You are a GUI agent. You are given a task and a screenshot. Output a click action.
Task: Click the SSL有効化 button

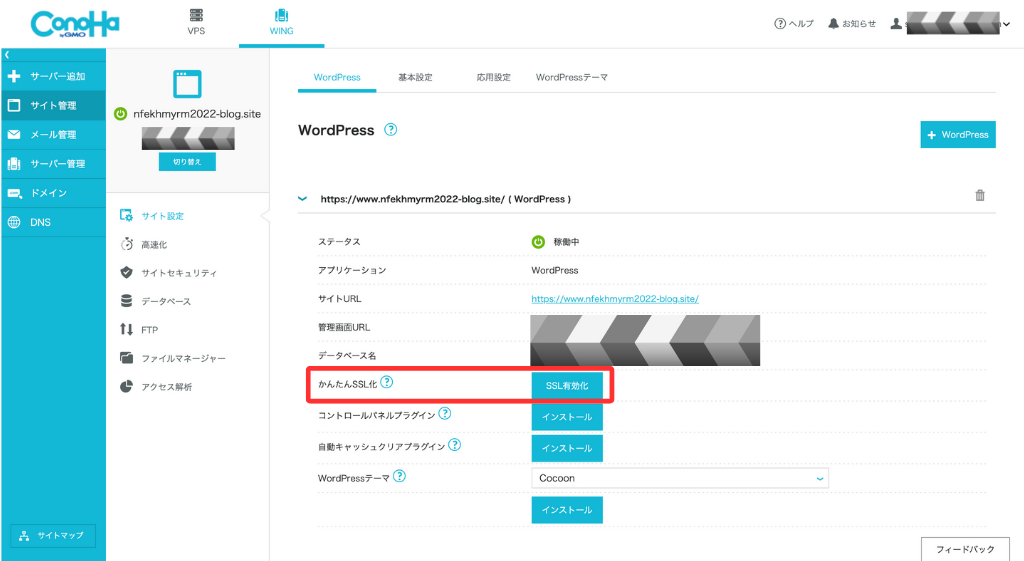click(567, 386)
